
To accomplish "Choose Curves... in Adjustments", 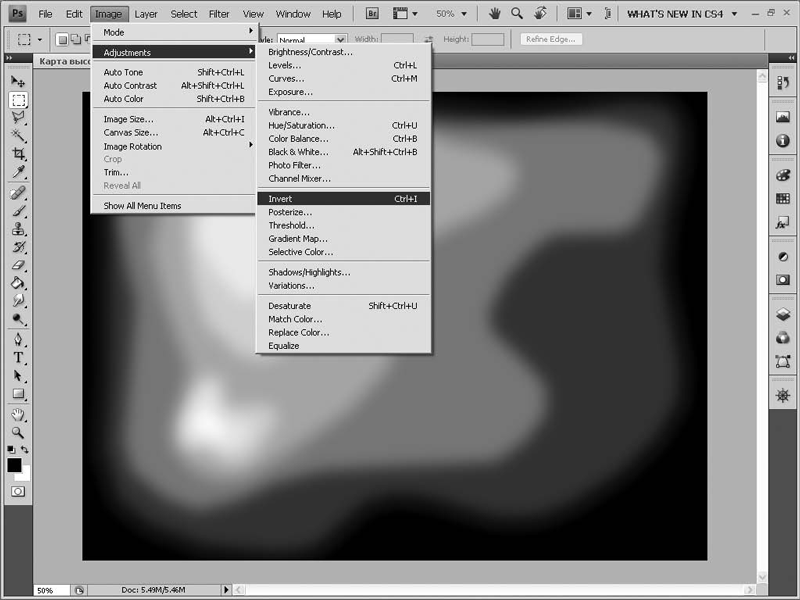I will [x=343, y=79].
